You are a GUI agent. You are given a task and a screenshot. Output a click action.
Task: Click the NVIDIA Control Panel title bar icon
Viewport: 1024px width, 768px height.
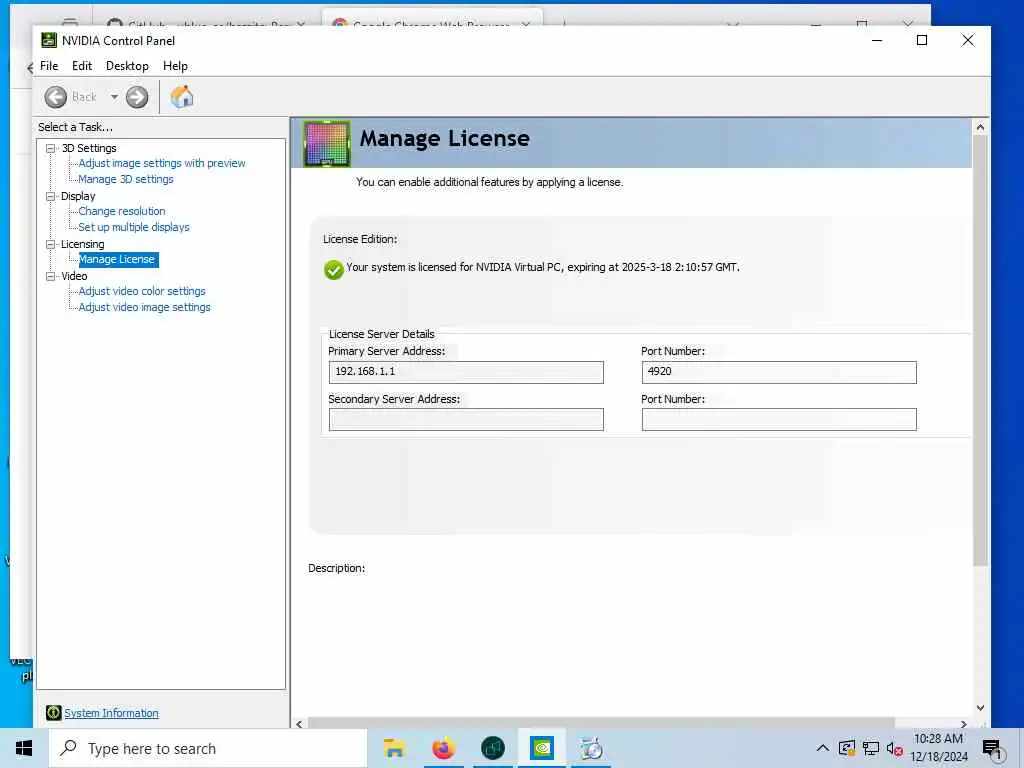pos(49,40)
